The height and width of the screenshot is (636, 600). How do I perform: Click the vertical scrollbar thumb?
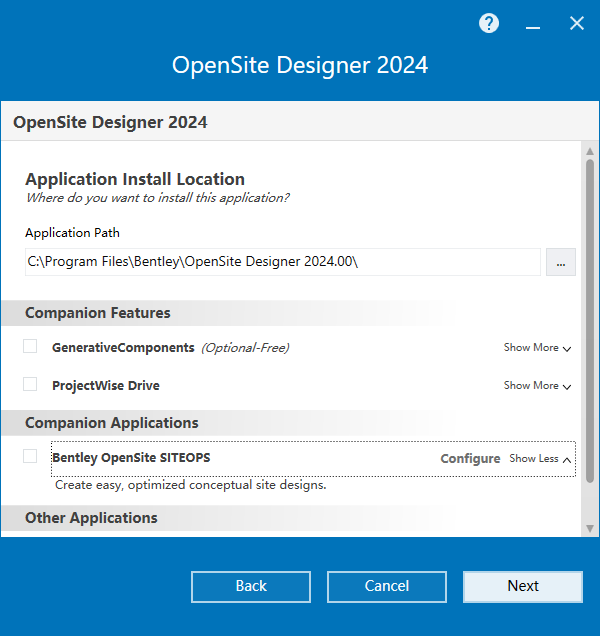pos(590,321)
